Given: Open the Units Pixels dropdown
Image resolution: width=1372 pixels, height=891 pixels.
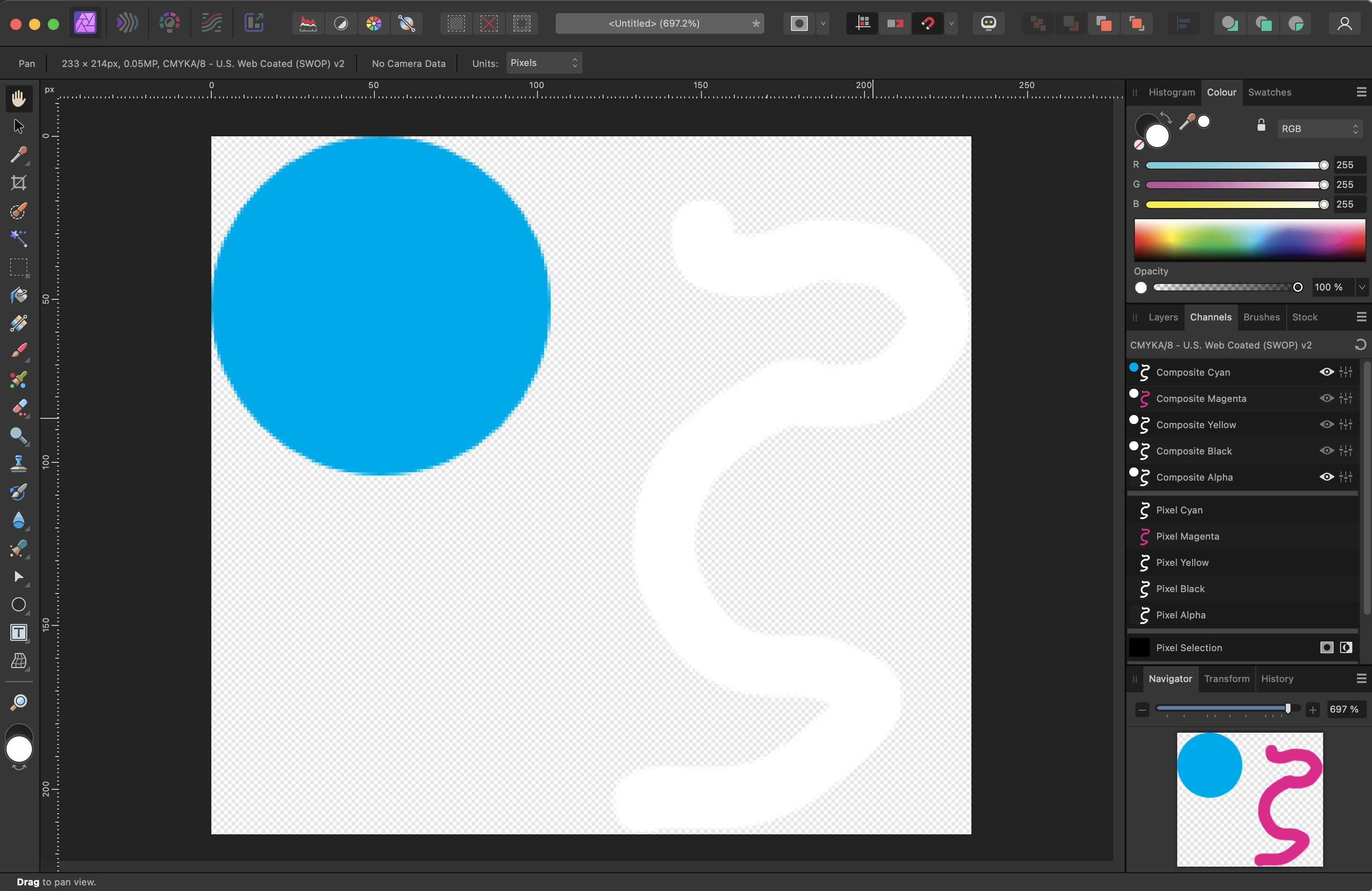Looking at the screenshot, I should tap(544, 63).
